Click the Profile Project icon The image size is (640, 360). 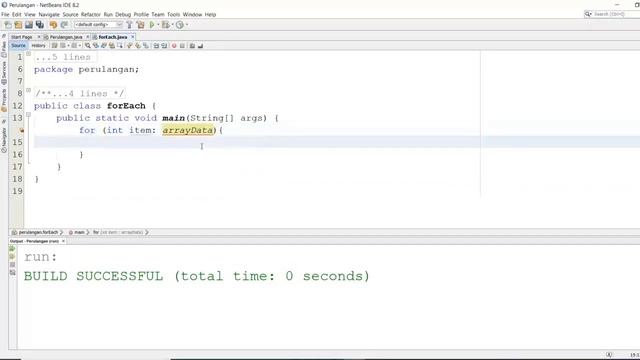point(180,25)
